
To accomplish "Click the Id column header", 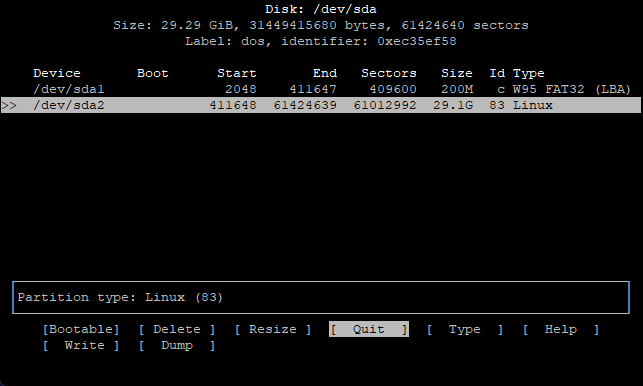I will point(497,73).
